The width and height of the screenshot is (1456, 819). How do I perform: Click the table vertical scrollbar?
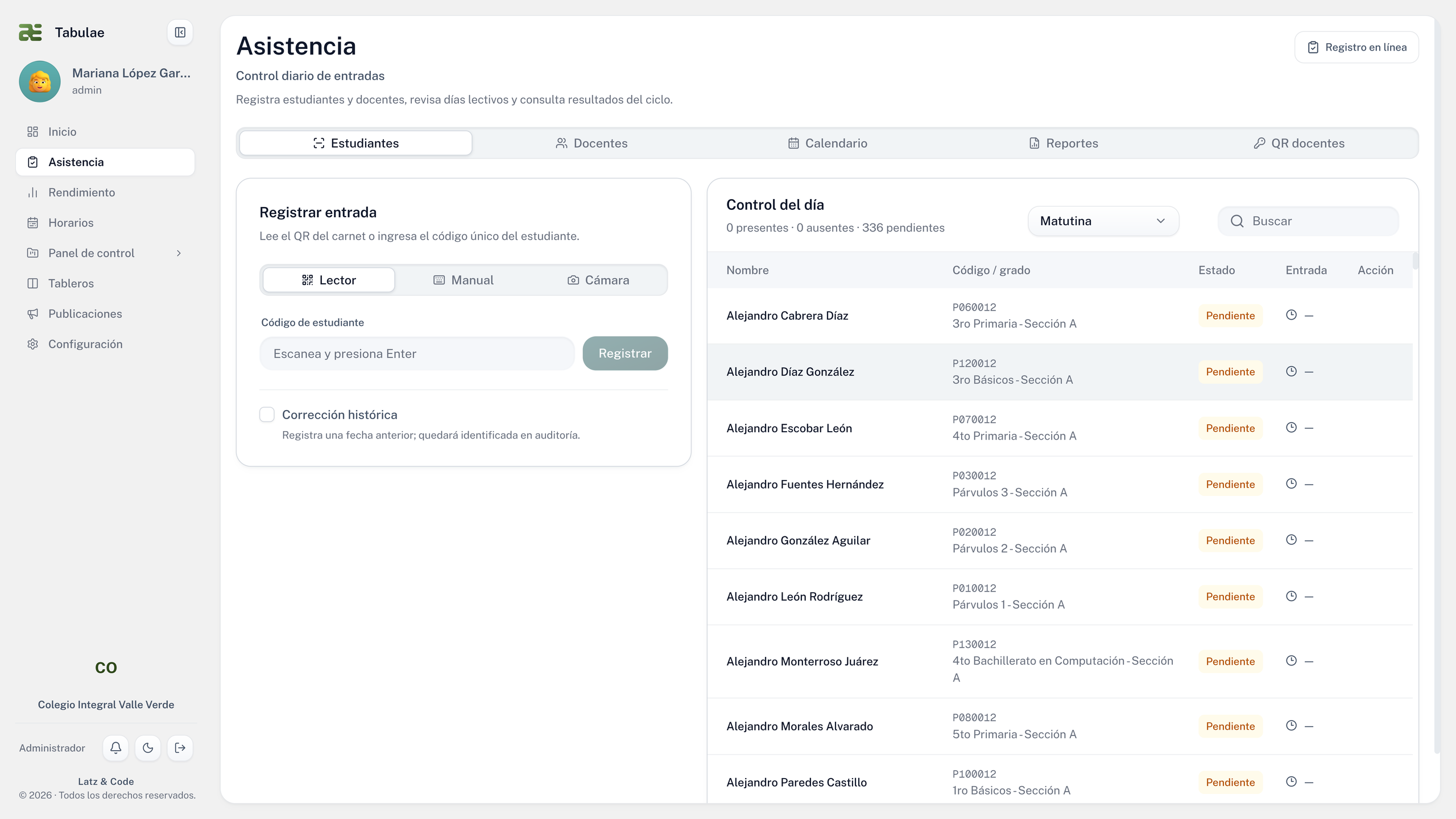point(1415,261)
